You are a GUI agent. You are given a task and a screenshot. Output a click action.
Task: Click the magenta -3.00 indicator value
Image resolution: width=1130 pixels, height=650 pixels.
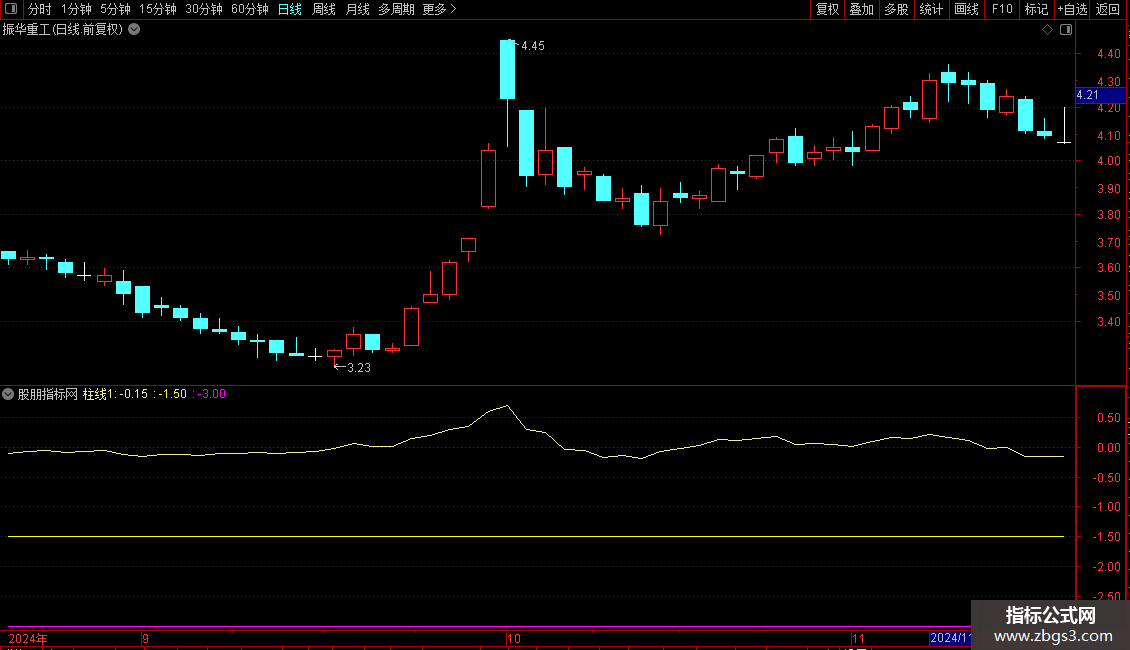pos(209,394)
